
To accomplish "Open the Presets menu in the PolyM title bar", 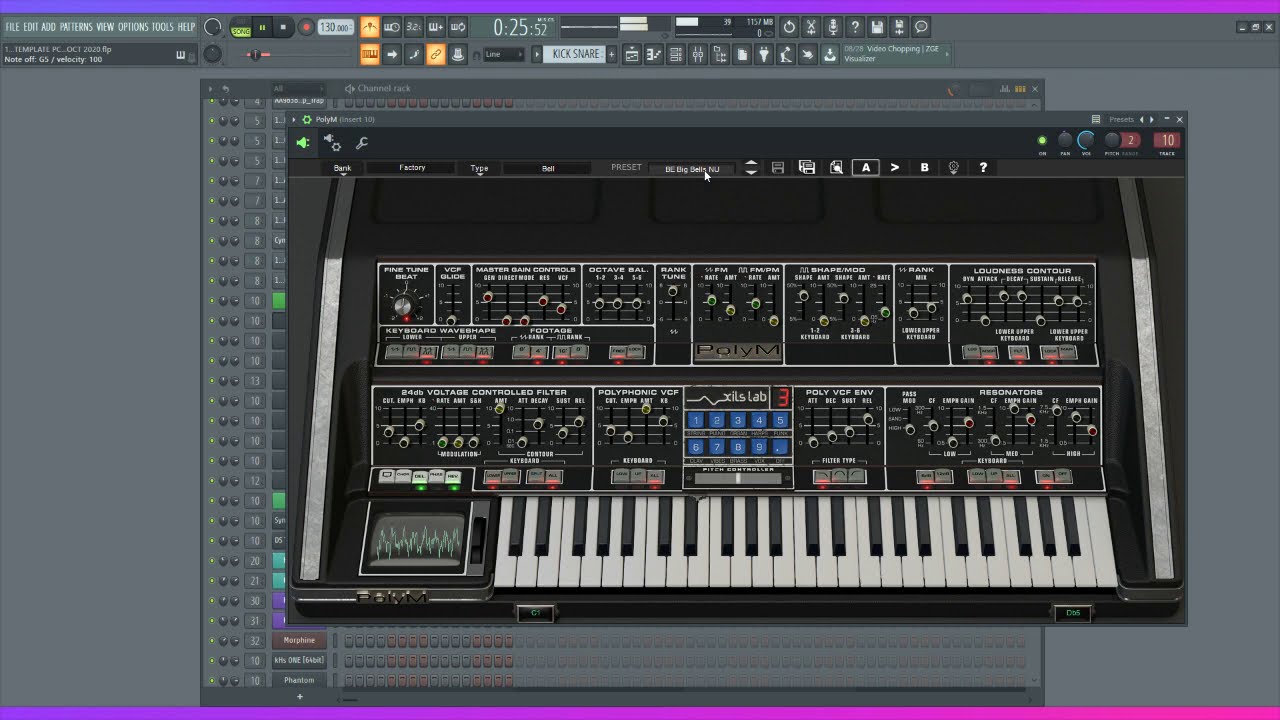I will tap(1122, 119).
